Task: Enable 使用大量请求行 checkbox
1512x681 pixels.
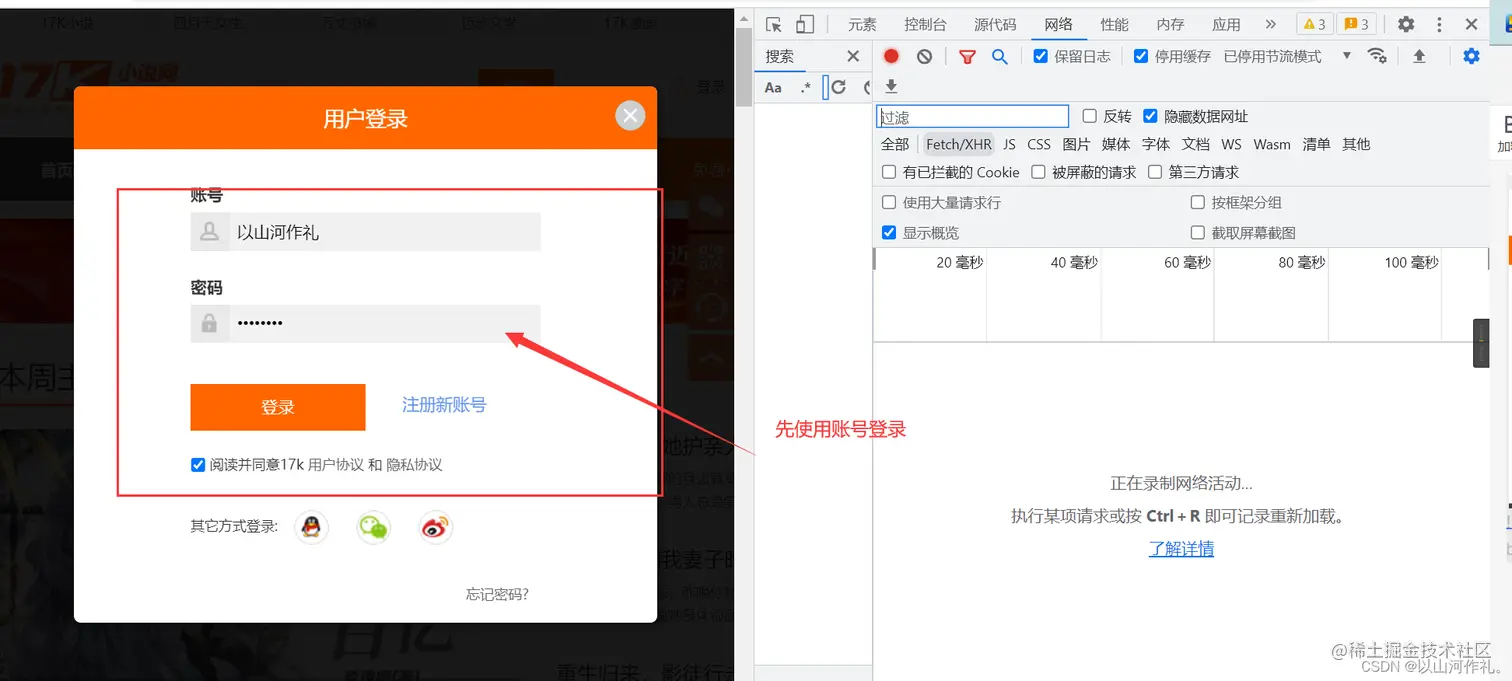Action: [x=889, y=202]
